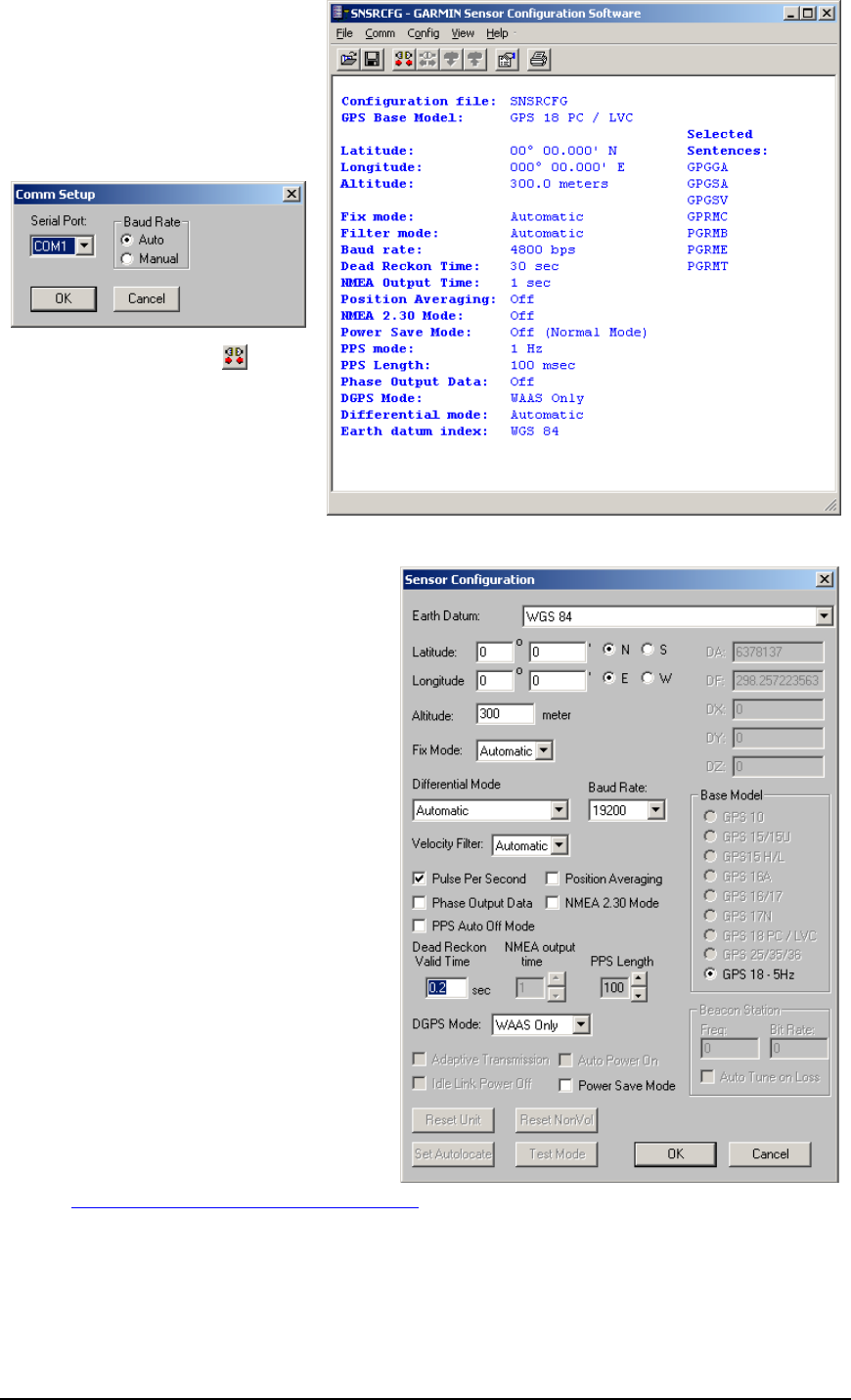Click the 'WAAS Only' DGPS Mode value
The image size is (851, 1400).
(547, 398)
